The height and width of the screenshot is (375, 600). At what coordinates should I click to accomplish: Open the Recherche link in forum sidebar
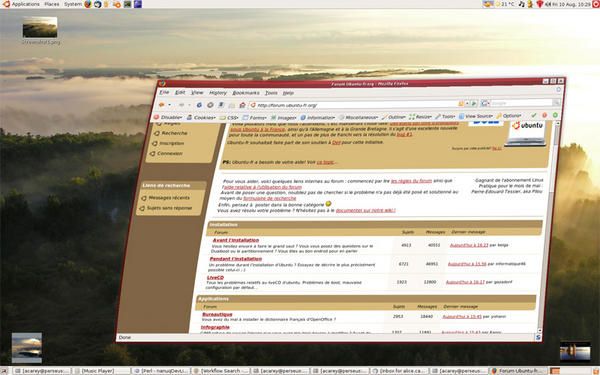point(174,133)
